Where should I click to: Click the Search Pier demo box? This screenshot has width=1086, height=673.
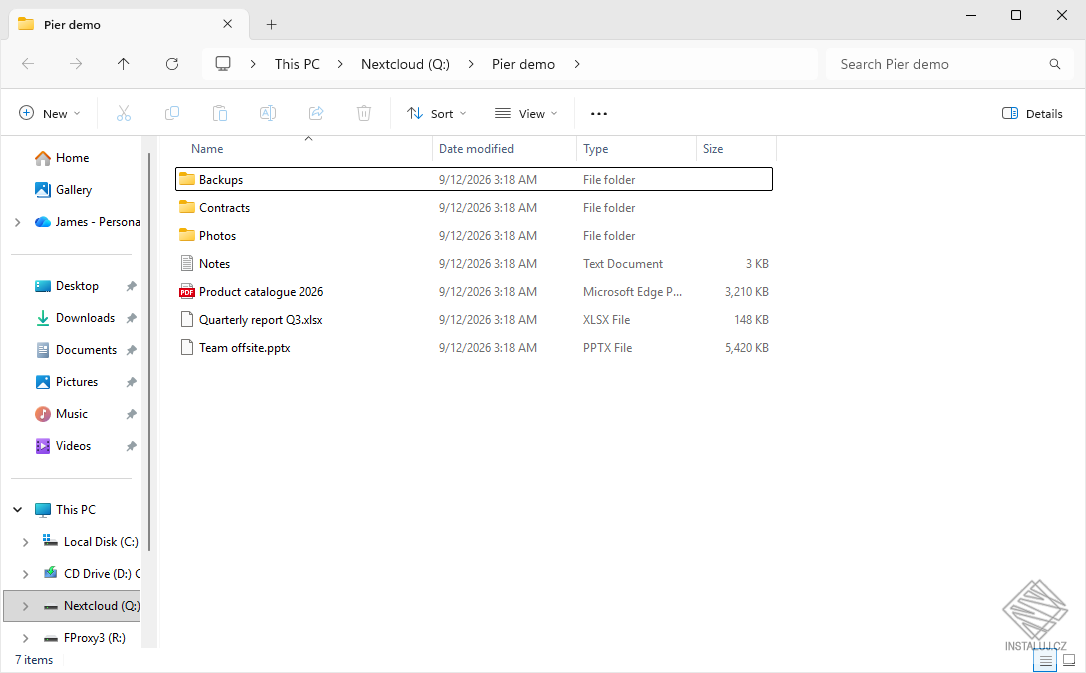950,64
